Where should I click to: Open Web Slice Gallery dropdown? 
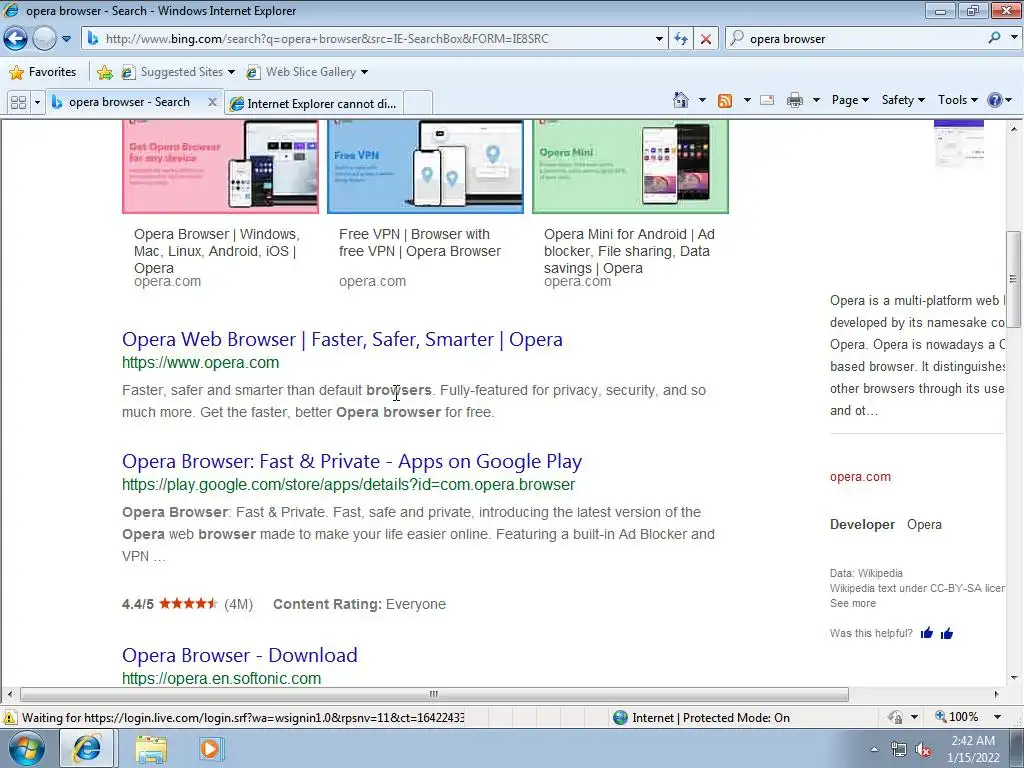tap(307, 72)
